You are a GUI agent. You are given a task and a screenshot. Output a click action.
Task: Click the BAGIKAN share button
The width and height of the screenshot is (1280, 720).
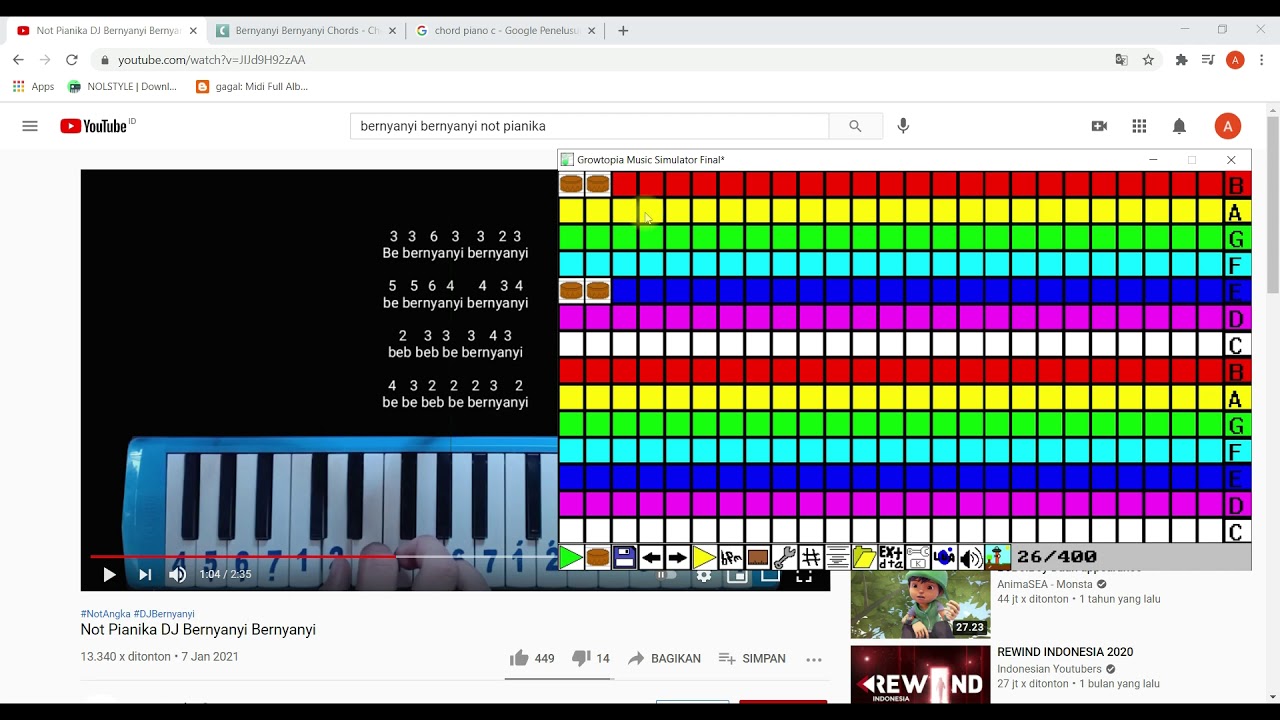point(664,658)
